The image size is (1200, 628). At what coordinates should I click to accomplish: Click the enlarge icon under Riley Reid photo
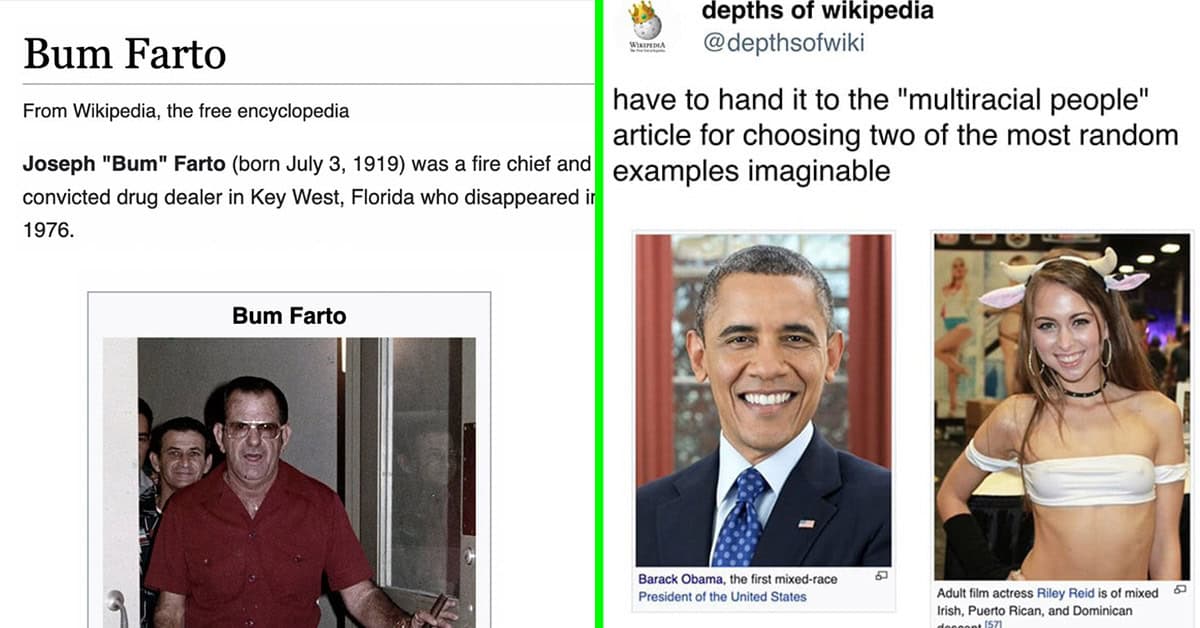click(x=1179, y=592)
